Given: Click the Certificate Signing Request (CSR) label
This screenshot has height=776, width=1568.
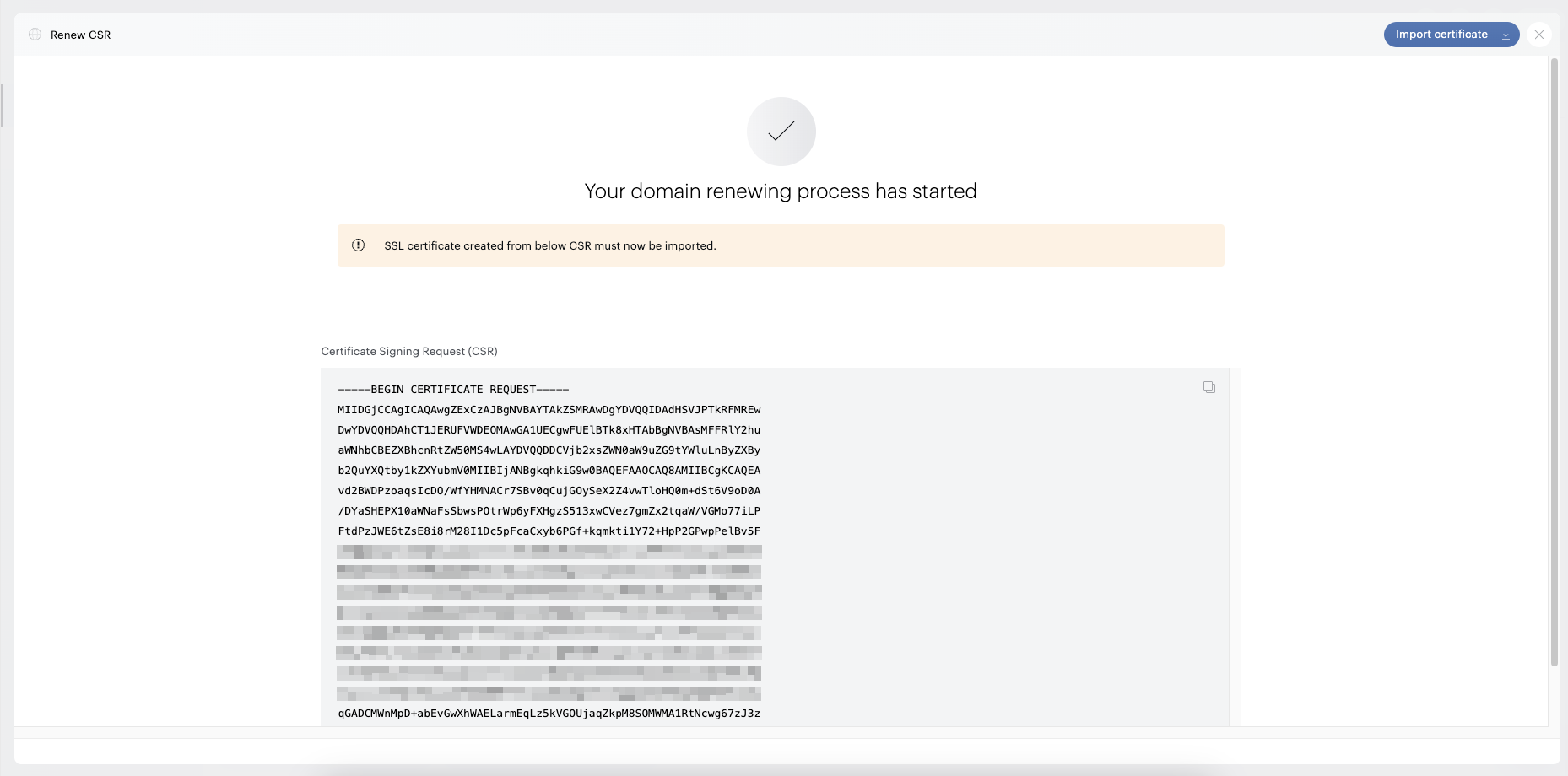Looking at the screenshot, I should (x=409, y=351).
